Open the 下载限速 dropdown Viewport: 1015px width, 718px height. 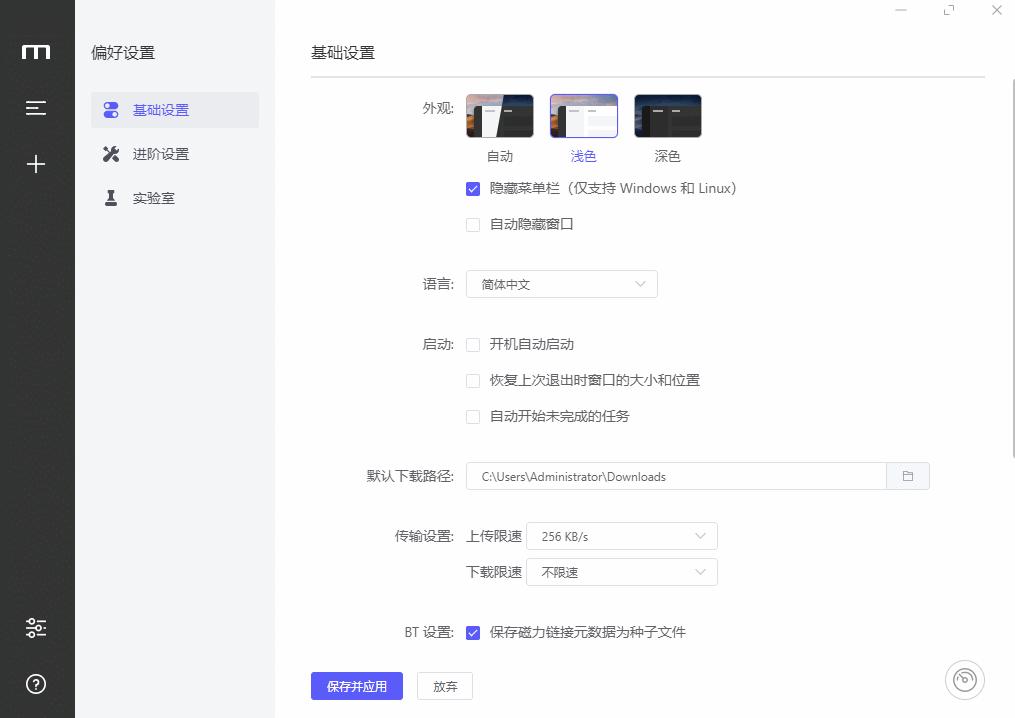tap(621, 572)
